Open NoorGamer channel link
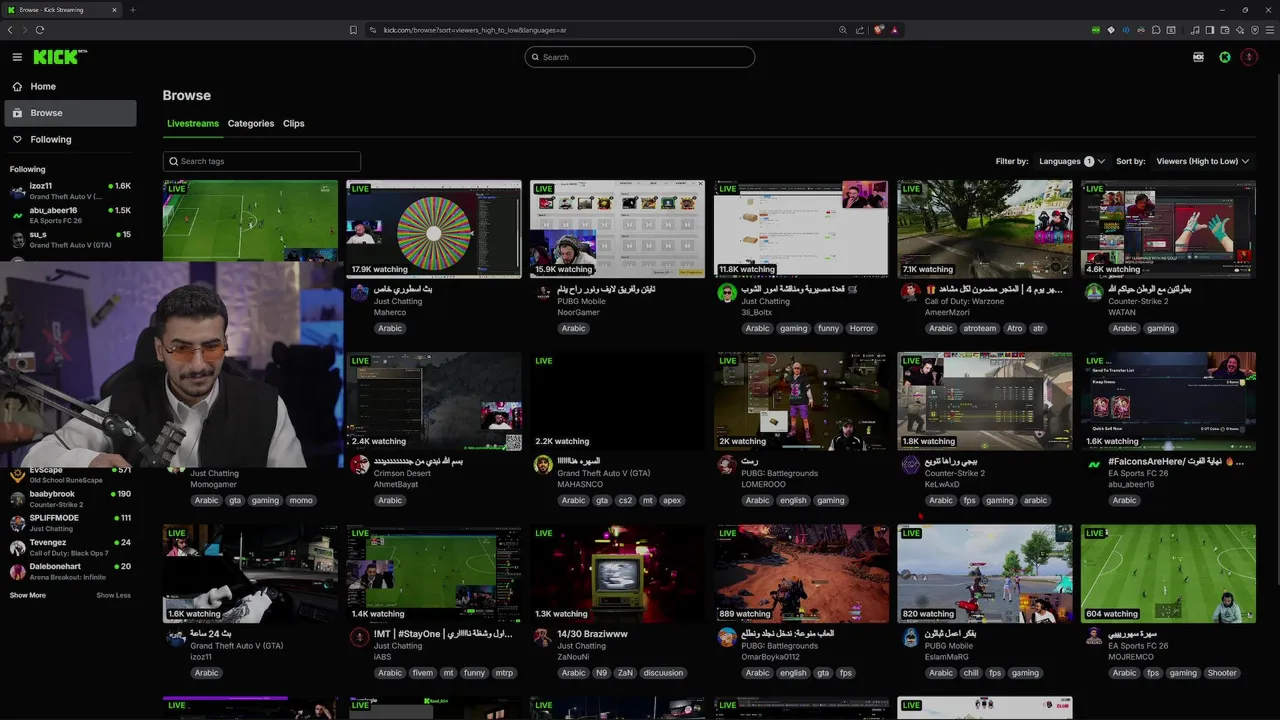 click(x=579, y=312)
